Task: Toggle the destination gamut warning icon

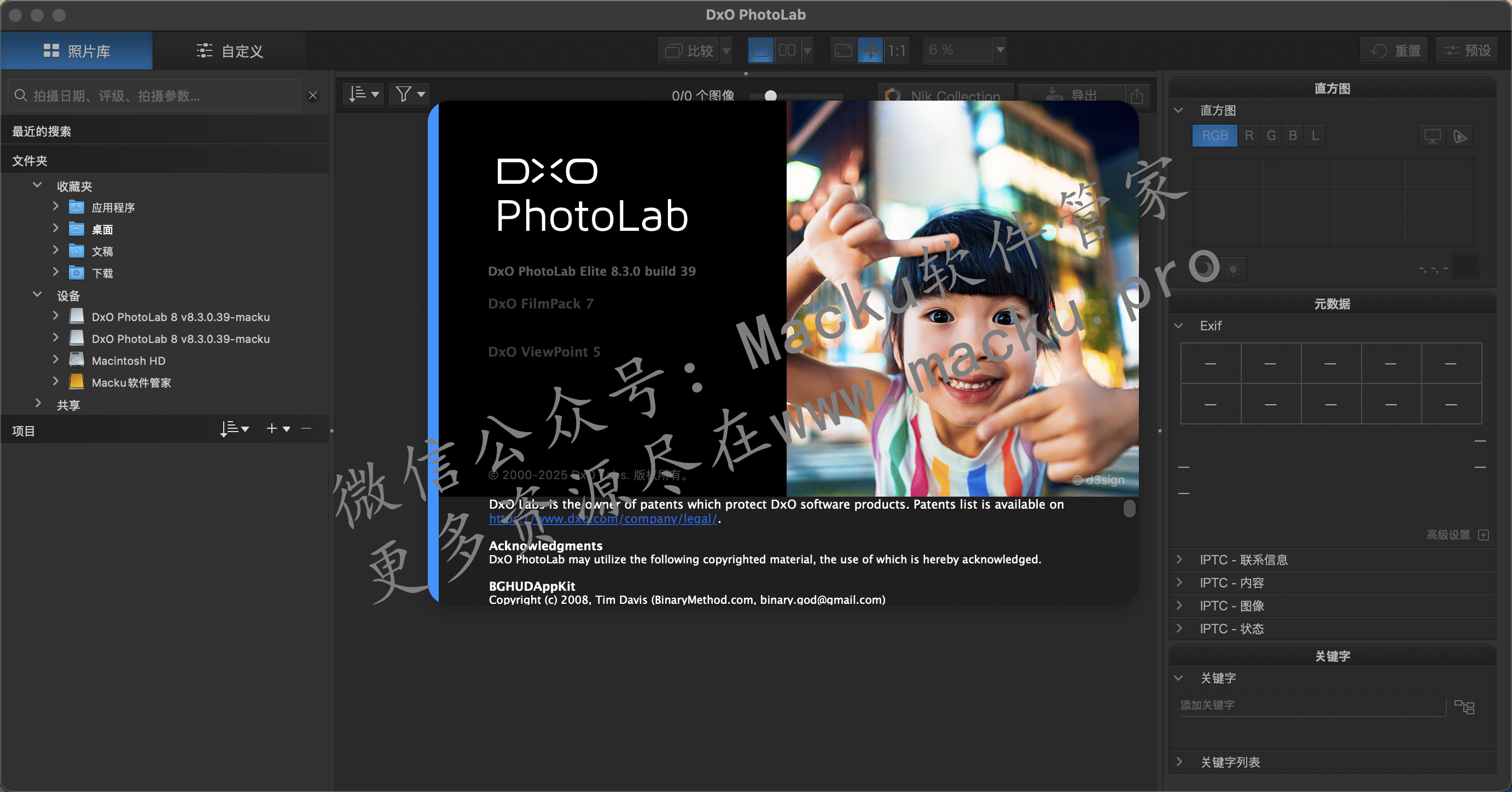Action: pos(1460,137)
